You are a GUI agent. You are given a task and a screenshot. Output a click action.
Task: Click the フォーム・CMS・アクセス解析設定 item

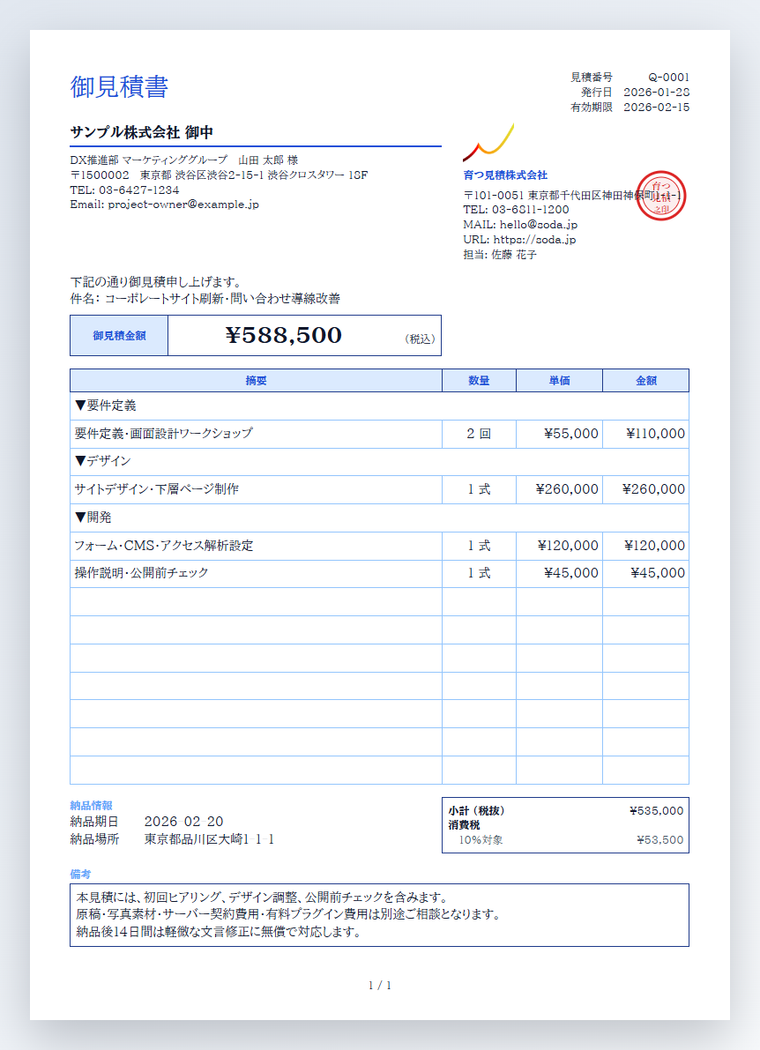[x=164, y=545]
